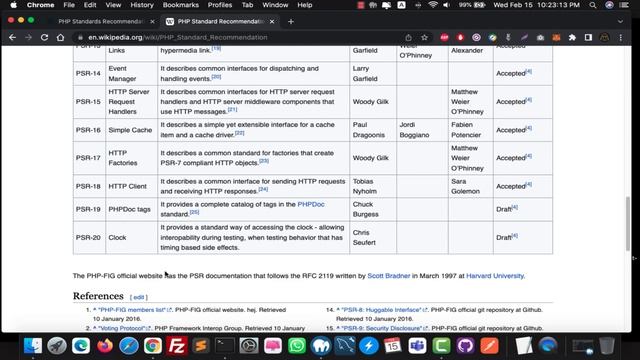The image size is (640, 360).
Task: Open Spotlight search in menu bar
Action: click(x=593, y=5)
